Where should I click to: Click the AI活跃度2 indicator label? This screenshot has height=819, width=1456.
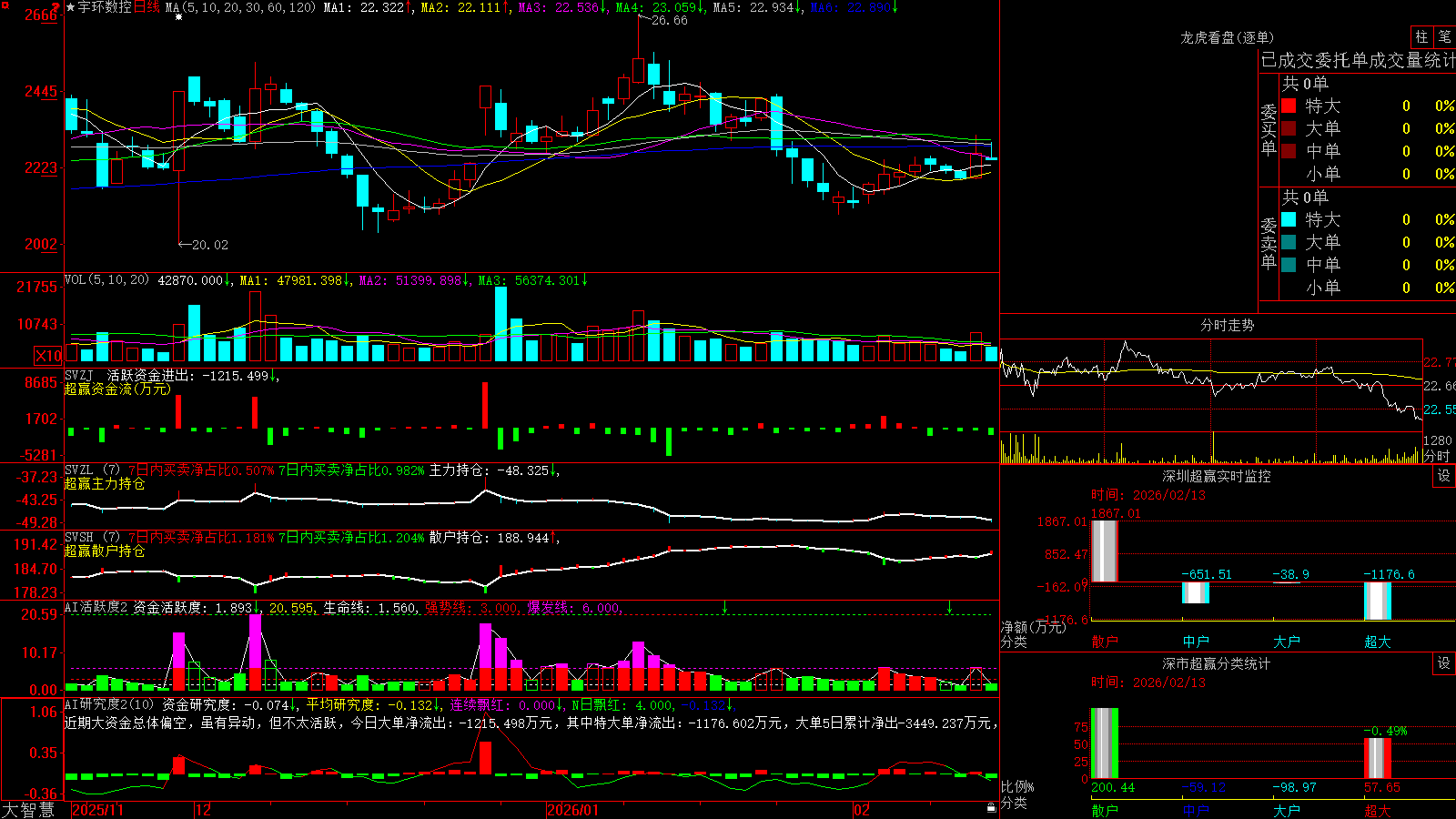coord(96,607)
